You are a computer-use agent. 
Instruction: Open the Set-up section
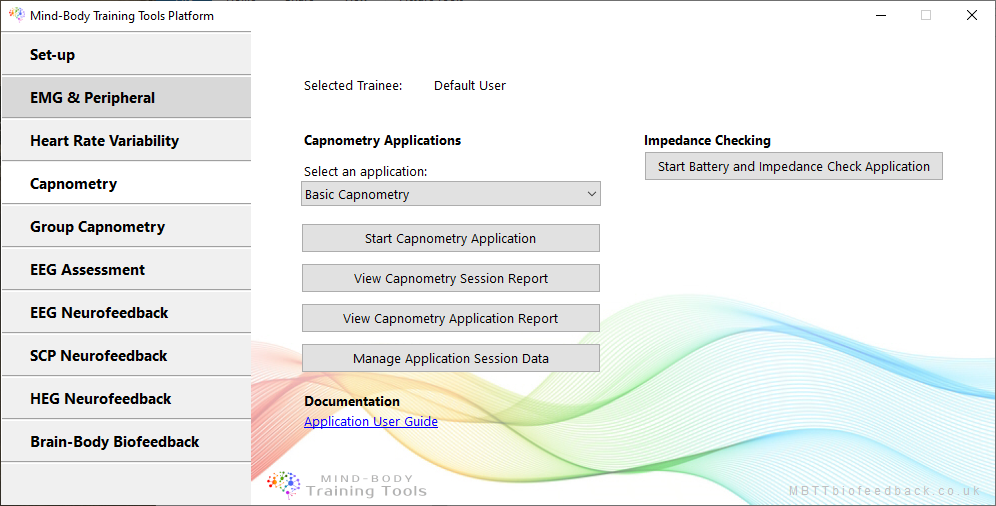[x=126, y=54]
